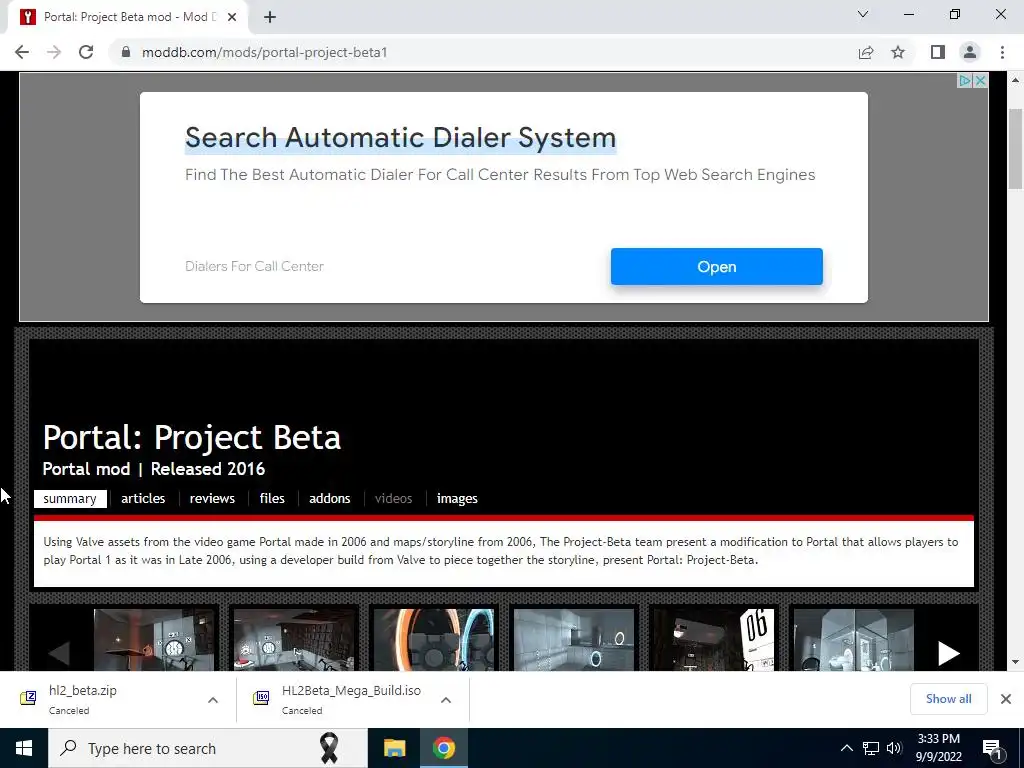Click Dialers For Call Center text

(x=254, y=266)
